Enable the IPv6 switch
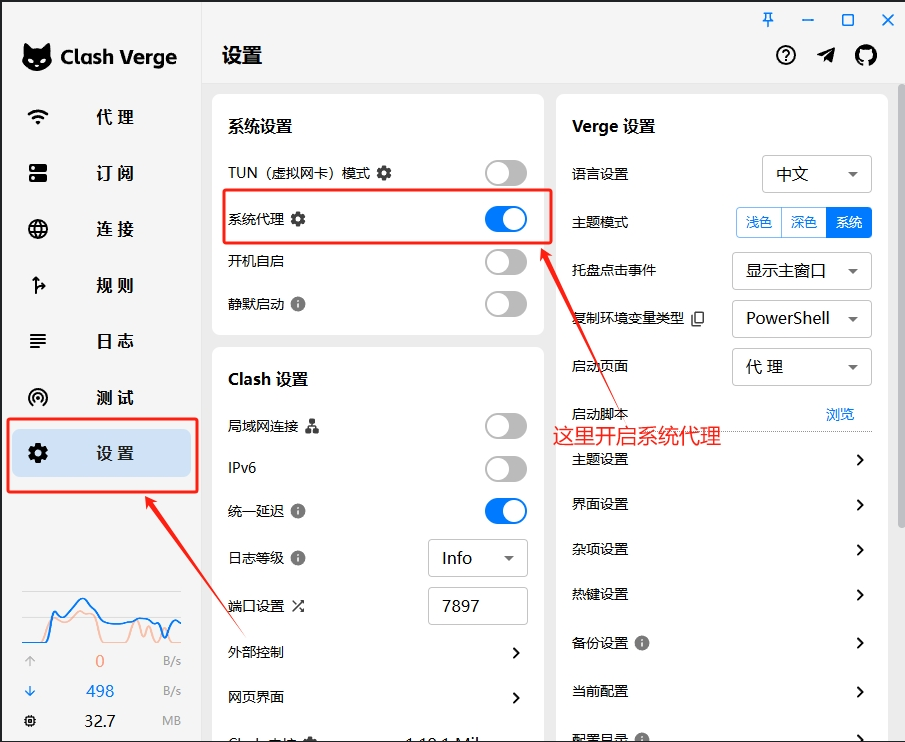Screen dimensions: 905x742 pyautogui.click(x=506, y=468)
